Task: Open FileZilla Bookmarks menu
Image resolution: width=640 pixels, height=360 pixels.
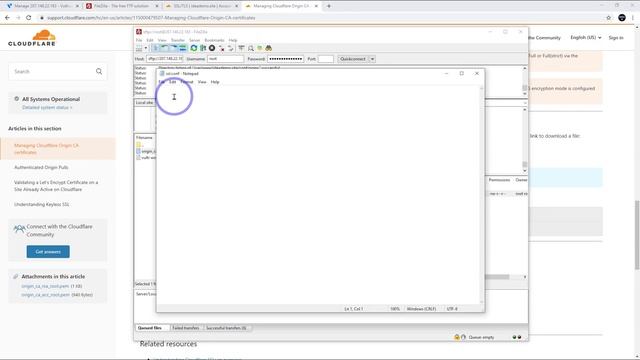Action: (214, 40)
